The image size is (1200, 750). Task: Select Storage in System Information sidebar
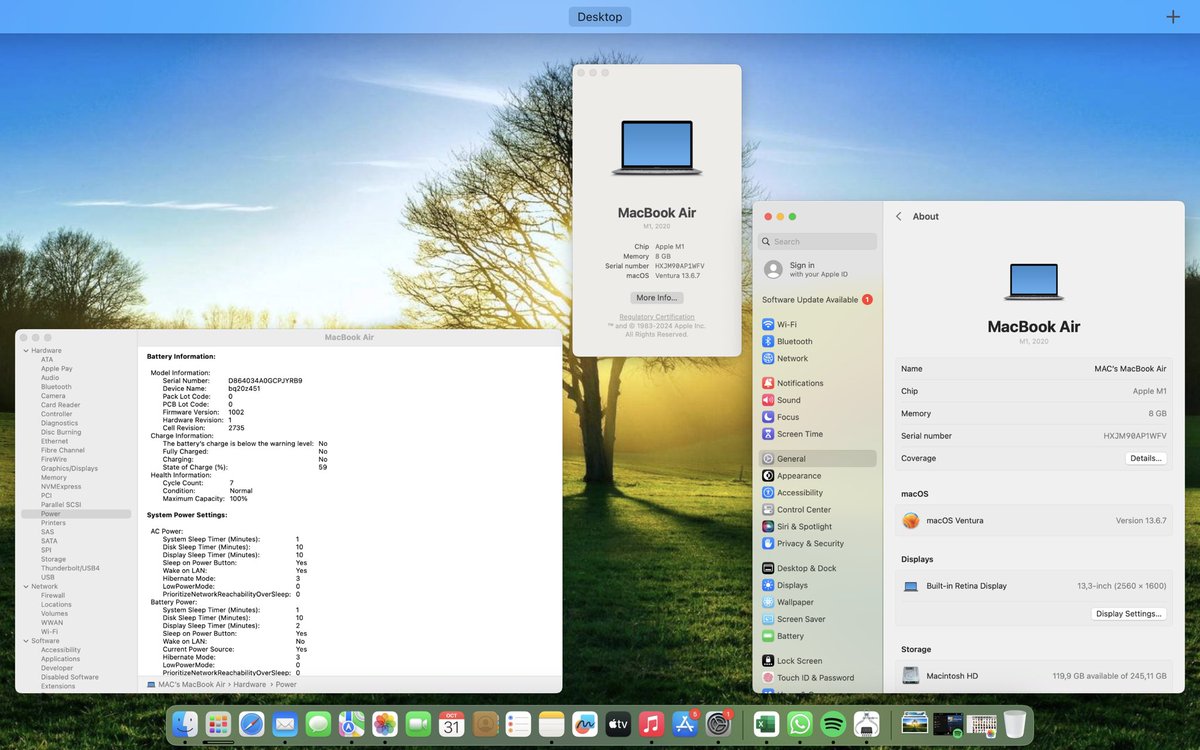(x=53, y=559)
